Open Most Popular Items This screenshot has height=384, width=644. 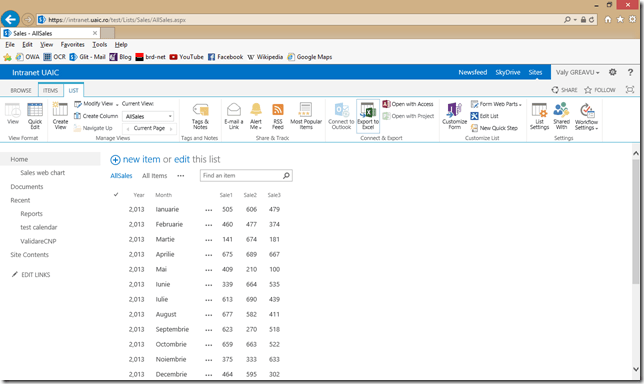point(306,116)
